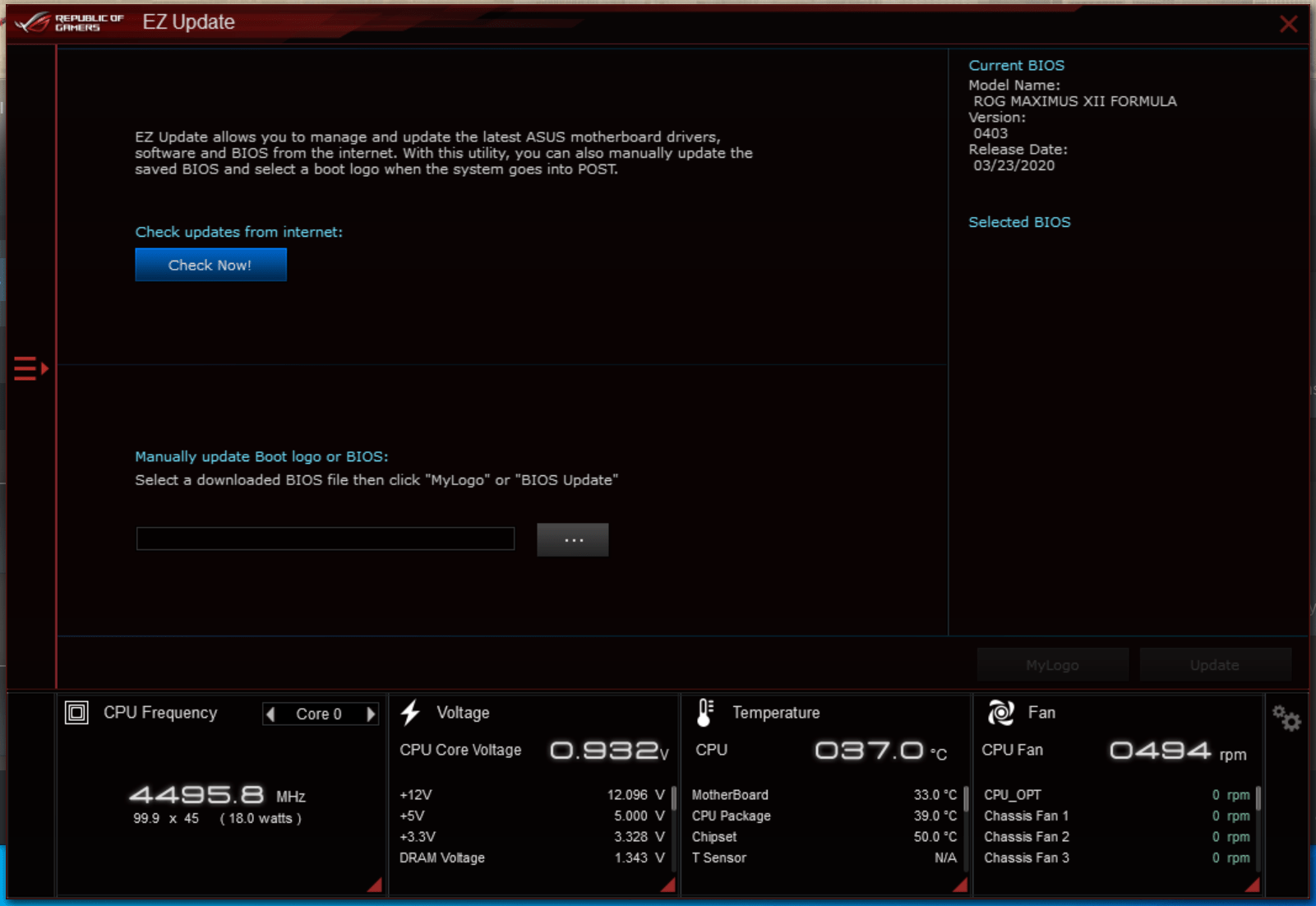Click the Fan icon
The width and height of the screenshot is (1316, 906).
click(1000, 713)
